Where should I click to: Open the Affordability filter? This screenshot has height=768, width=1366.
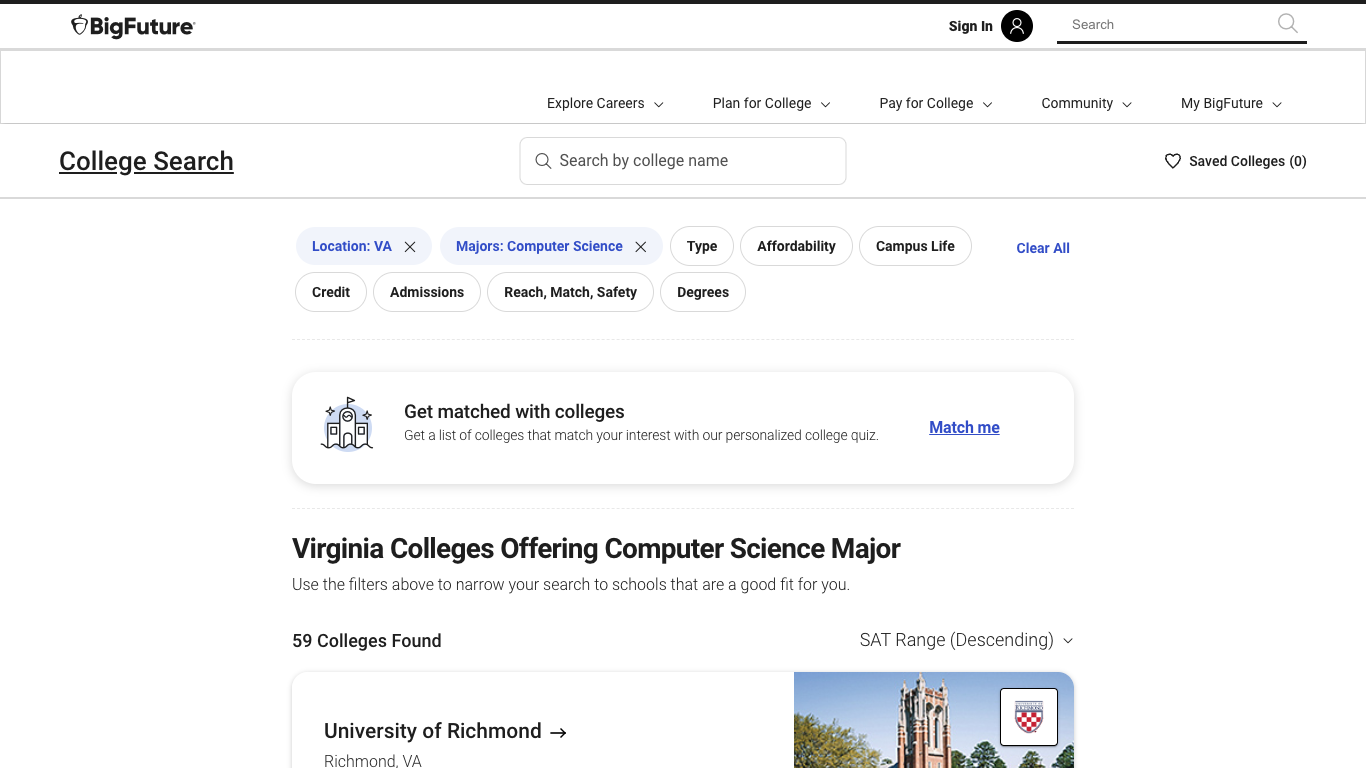pyautogui.click(x=796, y=246)
